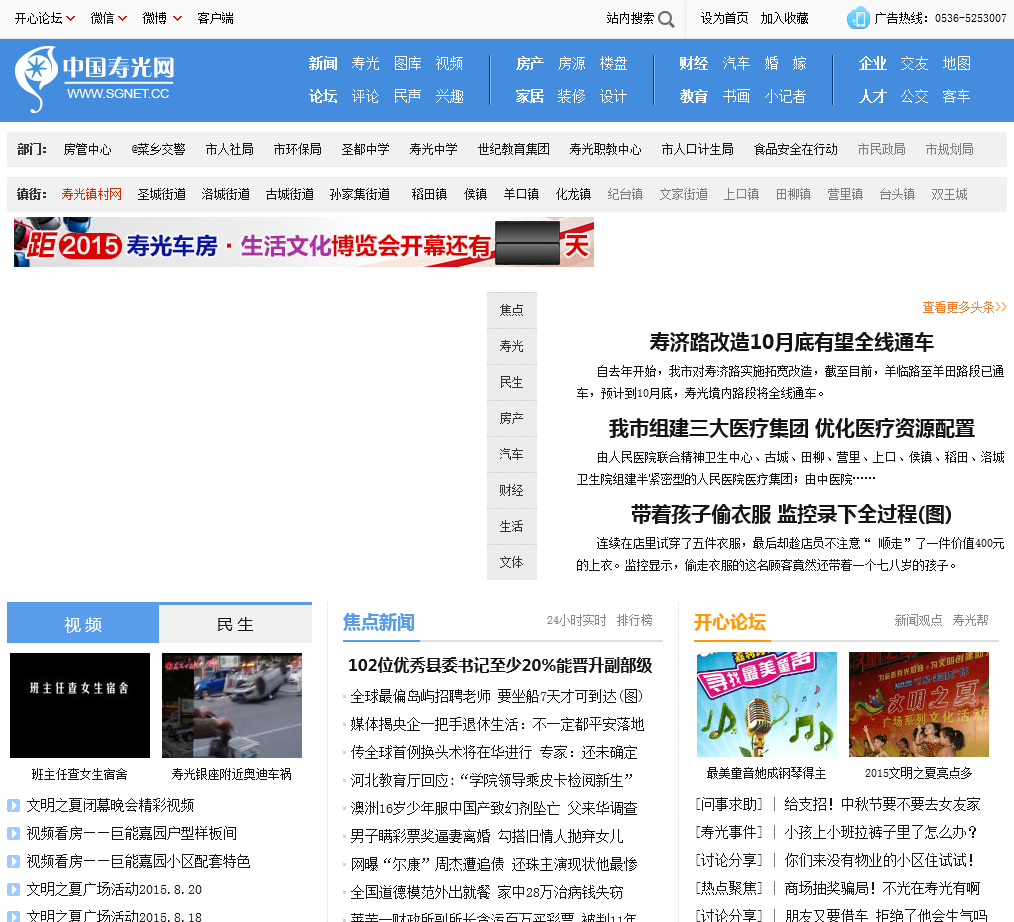Viewport: 1014px width, 922px height.
Task: Click the mobile client phone icon
Action: click(x=857, y=18)
